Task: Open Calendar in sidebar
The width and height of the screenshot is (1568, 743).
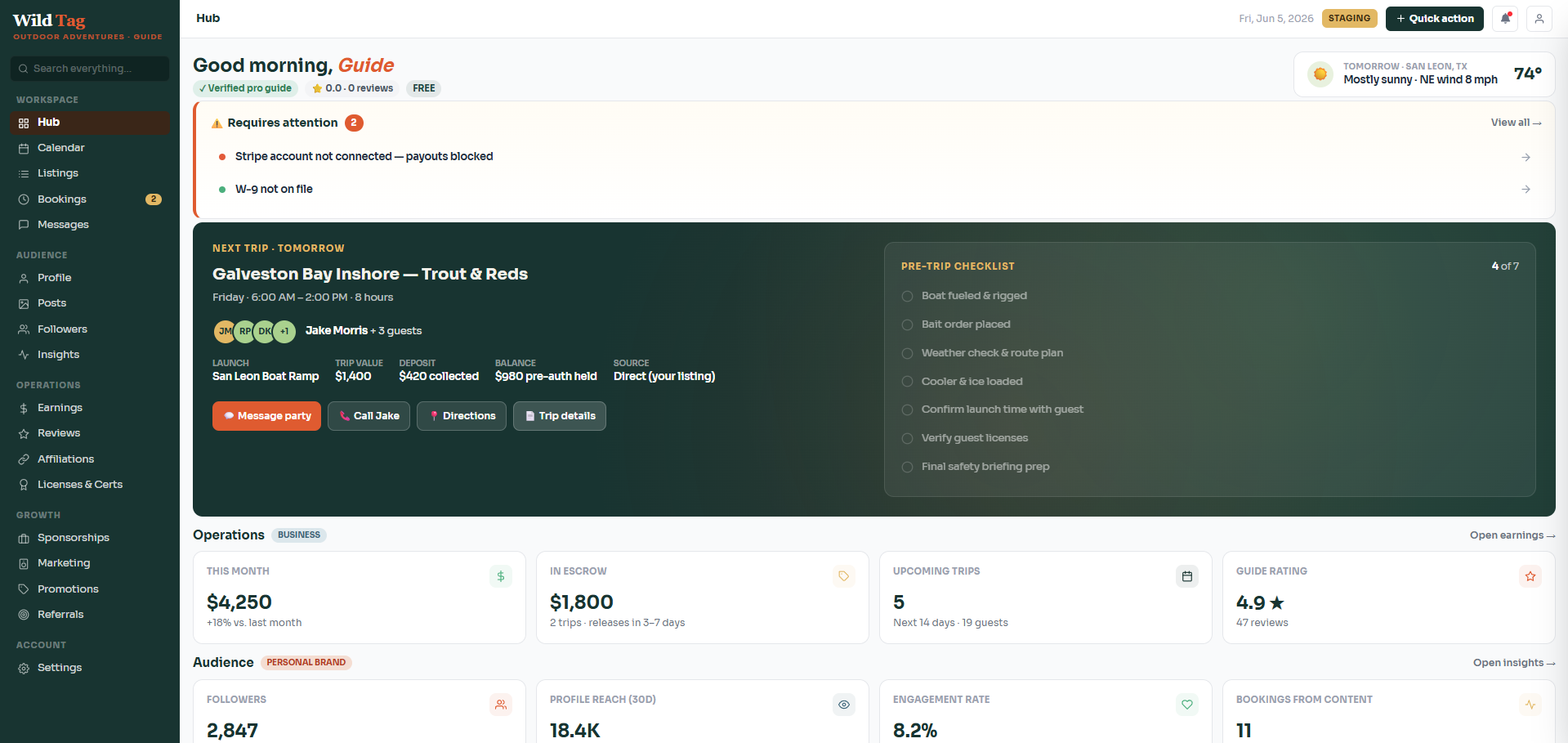Action: (x=90, y=148)
